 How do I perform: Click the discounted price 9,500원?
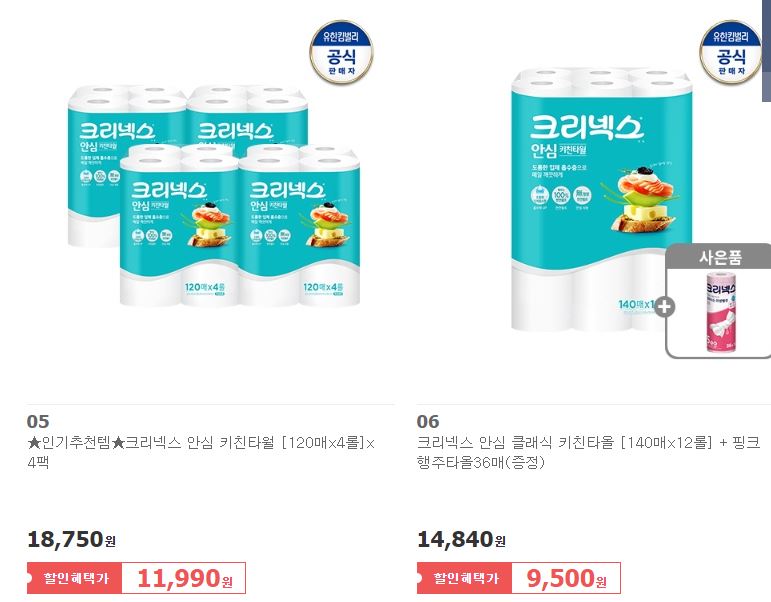point(566,578)
